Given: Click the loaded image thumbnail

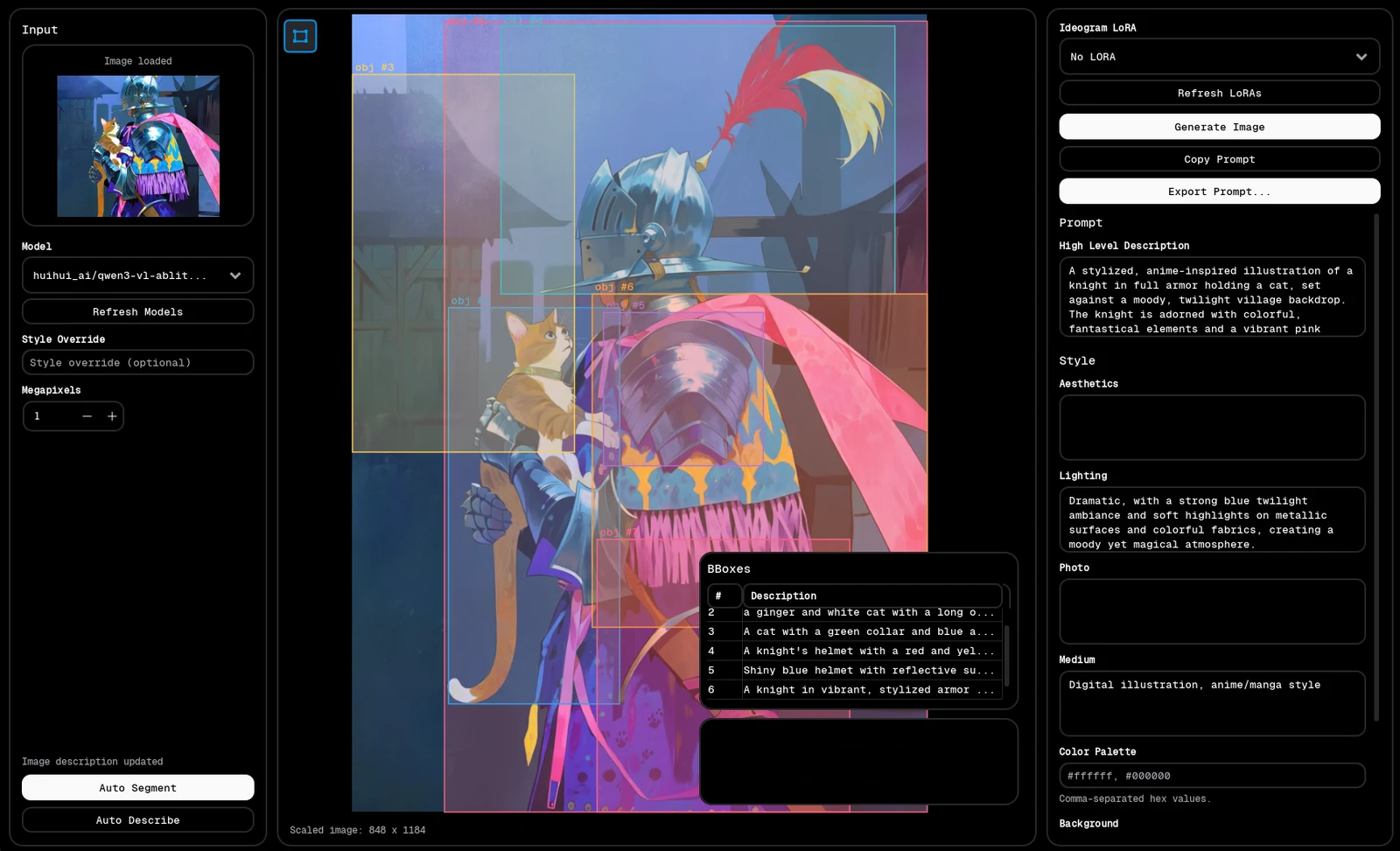Looking at the screenshot, I should coord(138,146).
